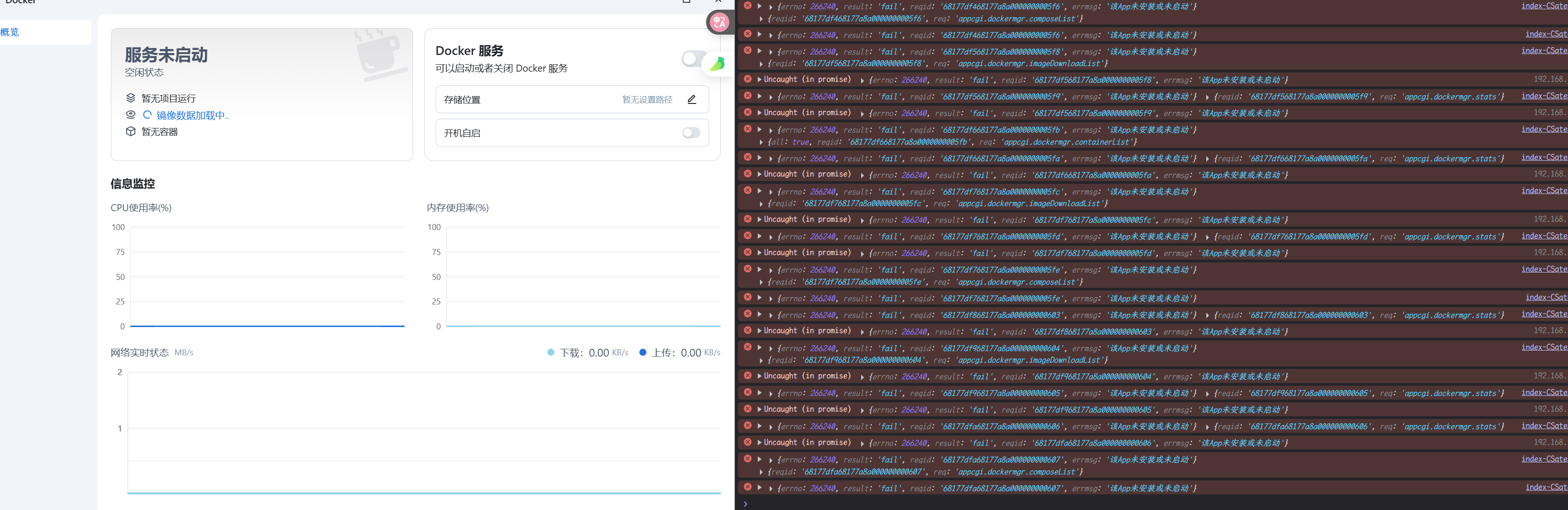This screenshot has width=1568, height=510.
Task: Click the cube icon beside 暂无容器
Action: [x=130, y=132]
